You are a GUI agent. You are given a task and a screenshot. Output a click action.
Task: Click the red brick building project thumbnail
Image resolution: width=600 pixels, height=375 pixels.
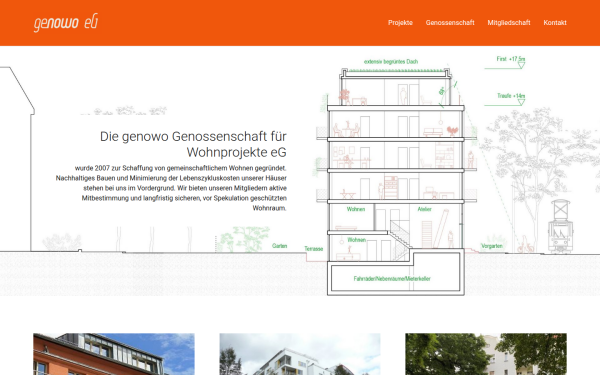click(x=114, y=354)
